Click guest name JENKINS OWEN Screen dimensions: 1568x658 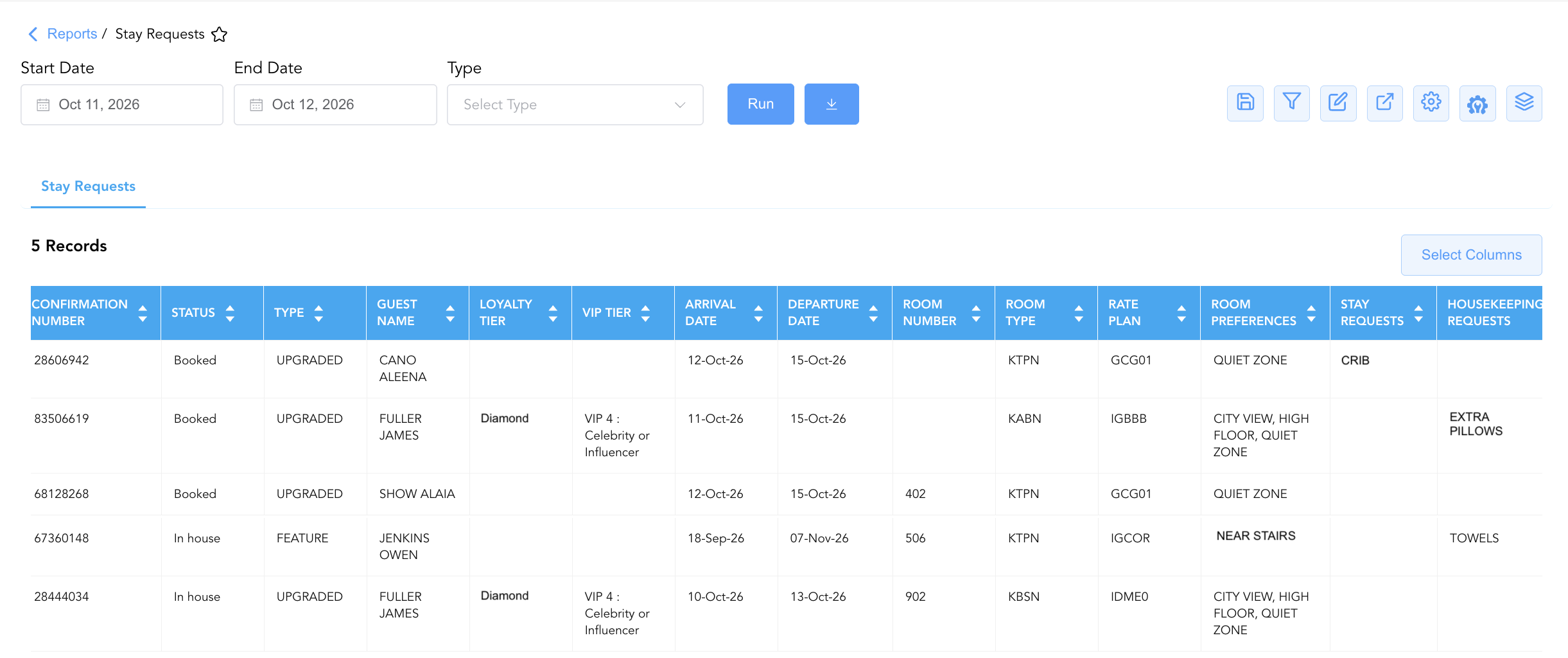[x=405, y=547]
